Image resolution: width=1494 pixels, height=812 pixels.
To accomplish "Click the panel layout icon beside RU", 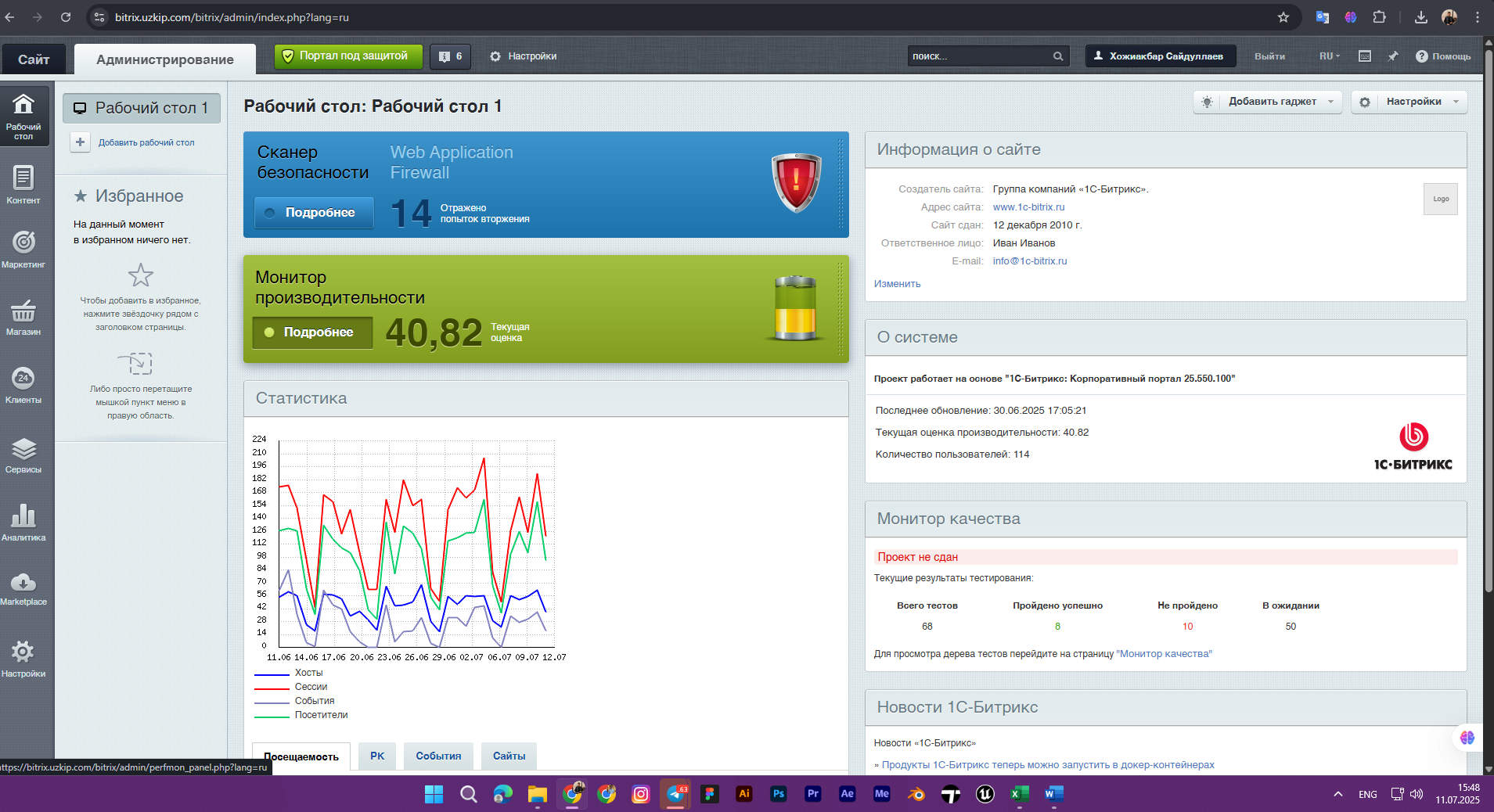I will [x=1365, y=56].
